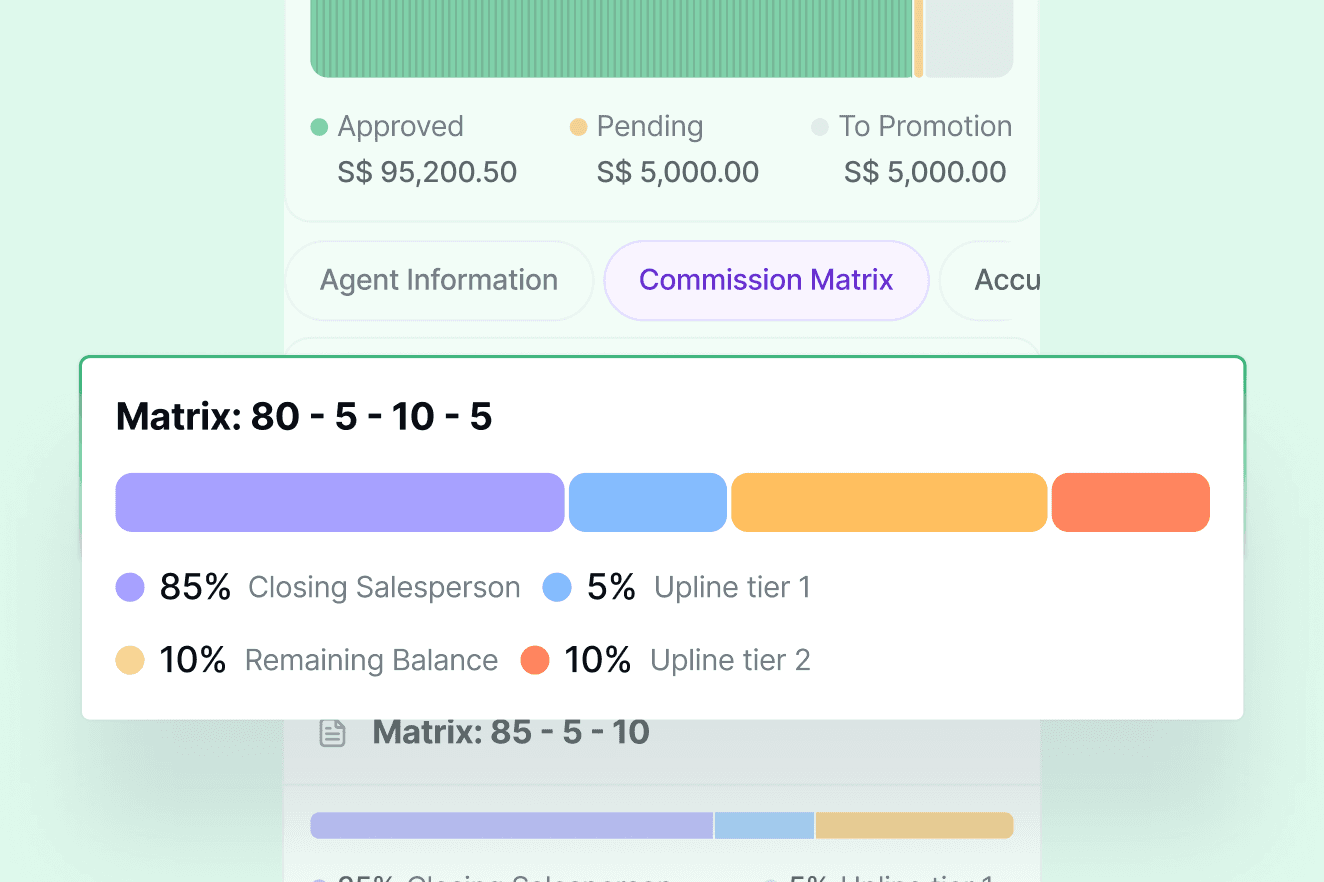Screen dimensions: 1324x882
Task: Click the document icon beside Matrix 85-5-10
Action: (x=333, y=732)
